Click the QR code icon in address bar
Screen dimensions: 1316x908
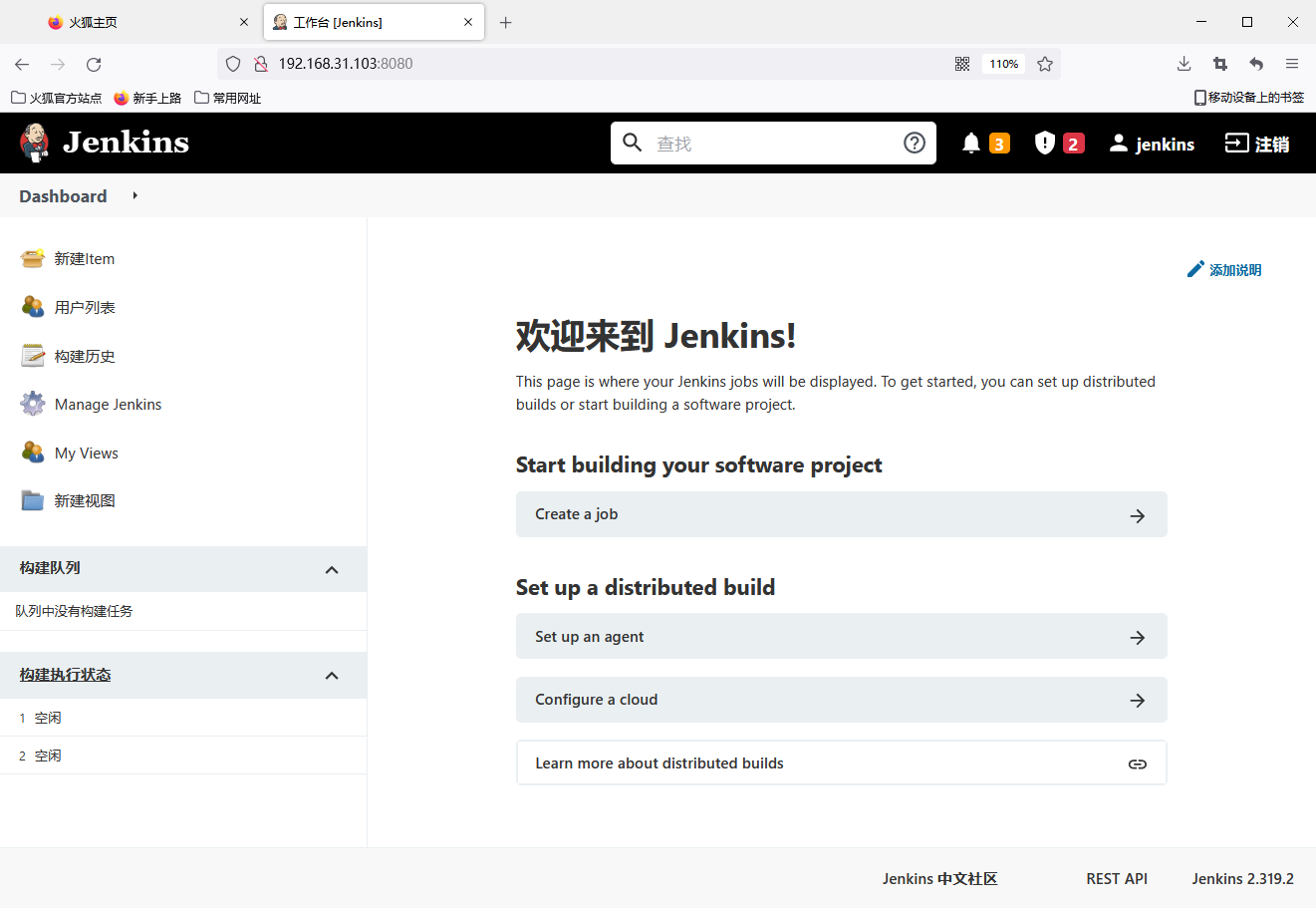click(x=962, y=64)
